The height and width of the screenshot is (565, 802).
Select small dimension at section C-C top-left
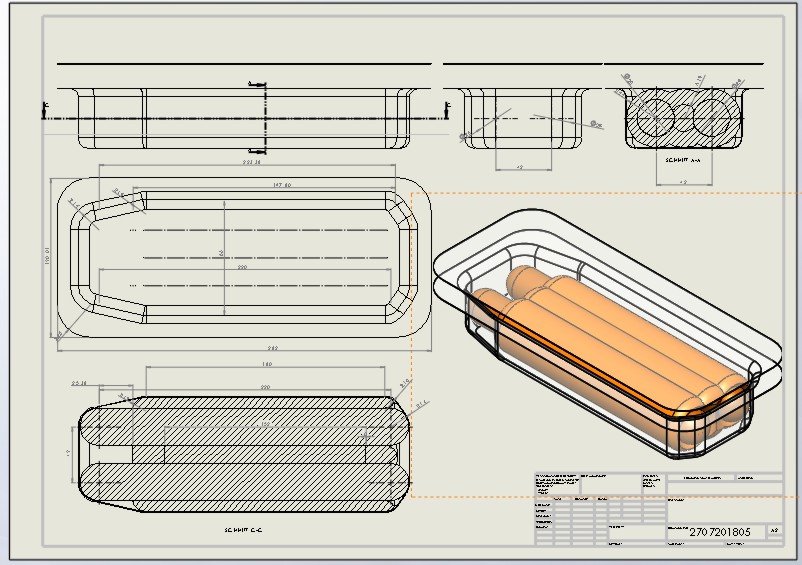pos(79,383)
